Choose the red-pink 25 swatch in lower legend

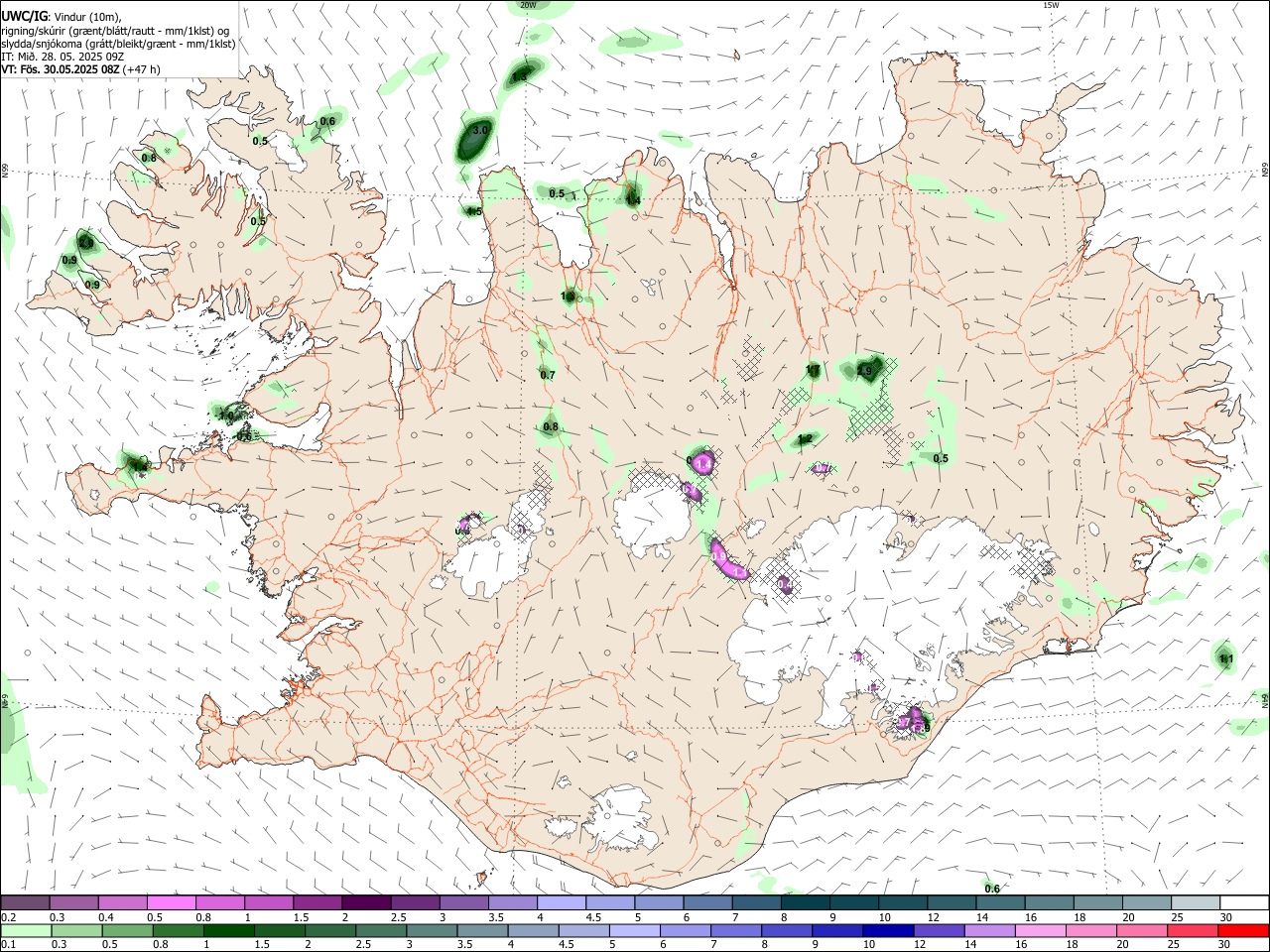(x=1193, y=930)
